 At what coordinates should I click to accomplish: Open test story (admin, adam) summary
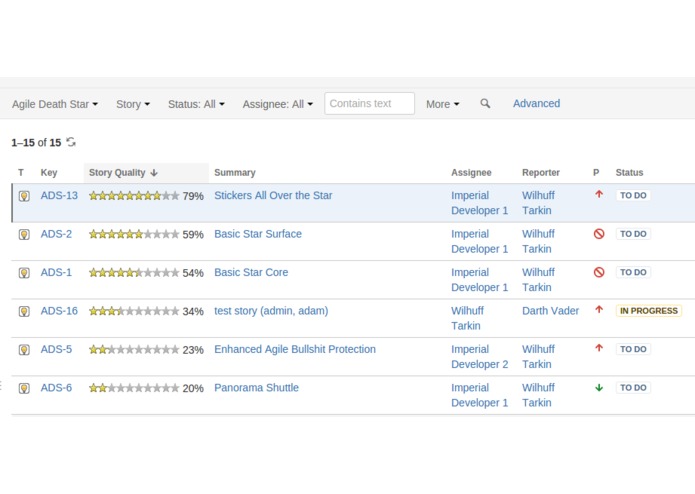(271, 311)
